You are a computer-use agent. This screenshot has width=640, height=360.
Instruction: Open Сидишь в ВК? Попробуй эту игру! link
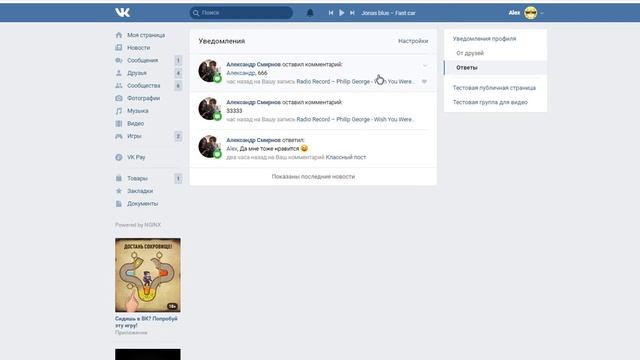[x=146, y=322]
